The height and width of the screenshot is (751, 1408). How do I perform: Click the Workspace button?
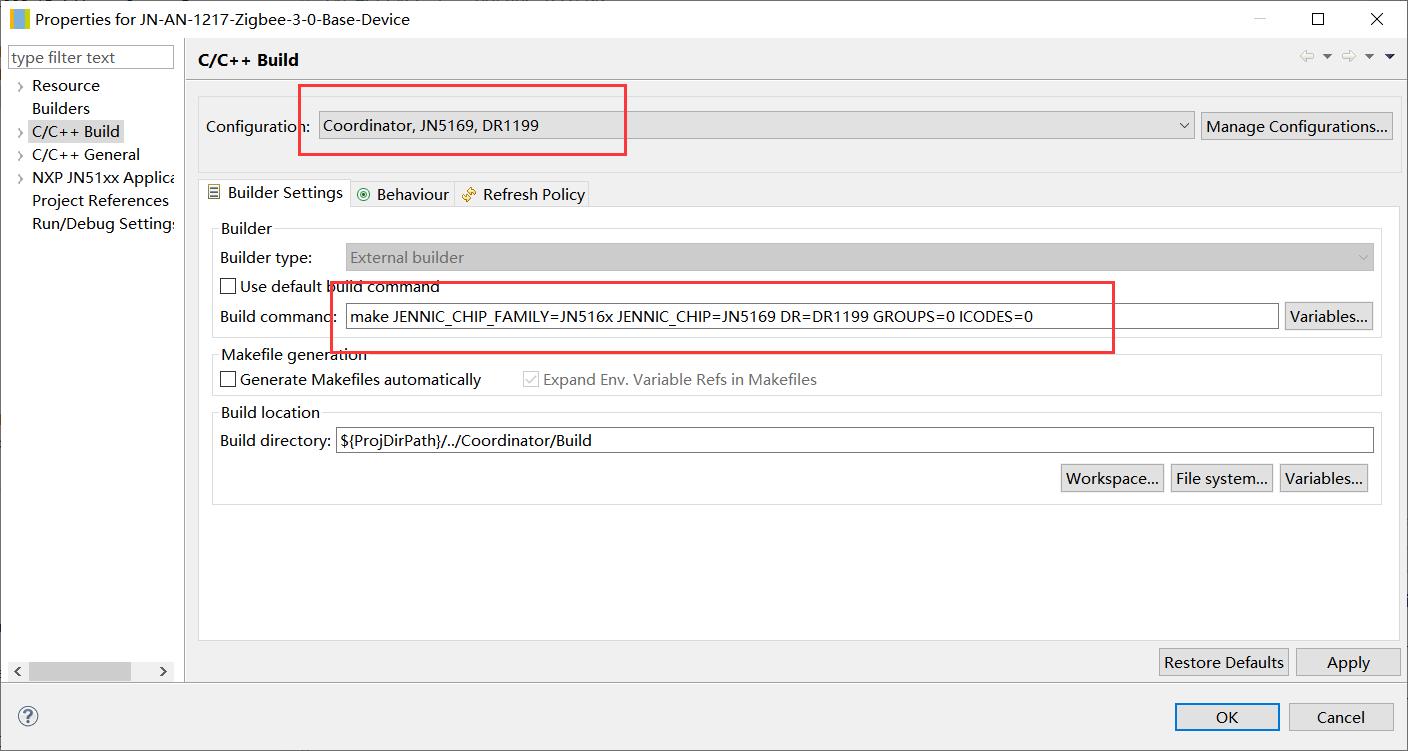coord(1113,478)
